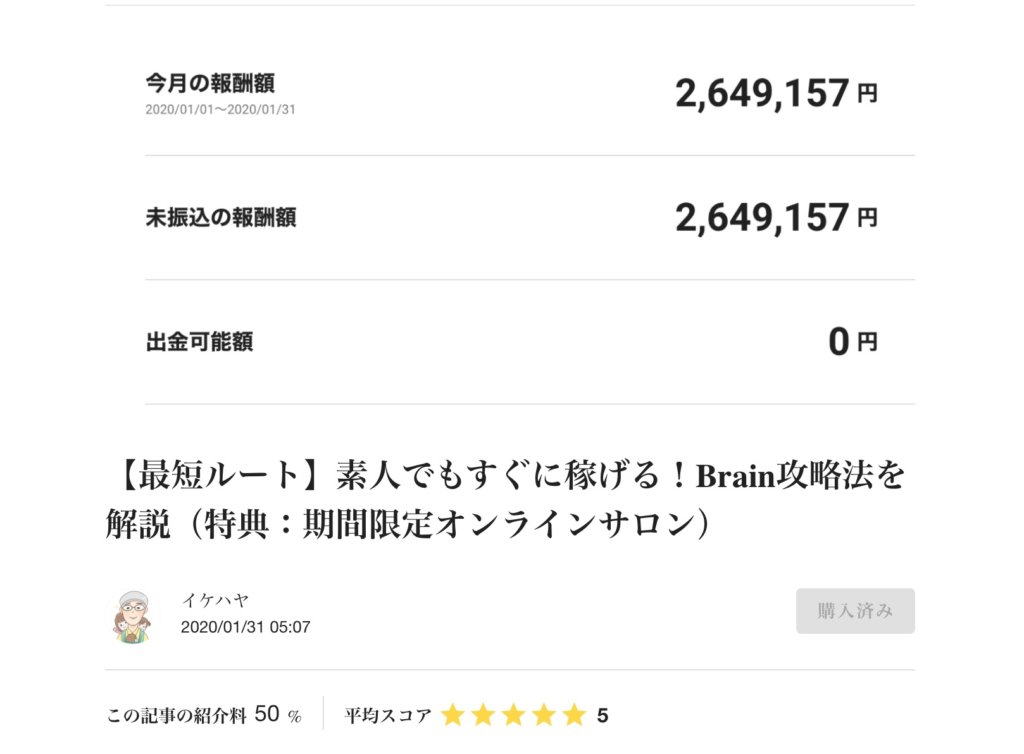Click the second rating star
This screenshot has height=754, width=1024.
(x=483, y=715)
